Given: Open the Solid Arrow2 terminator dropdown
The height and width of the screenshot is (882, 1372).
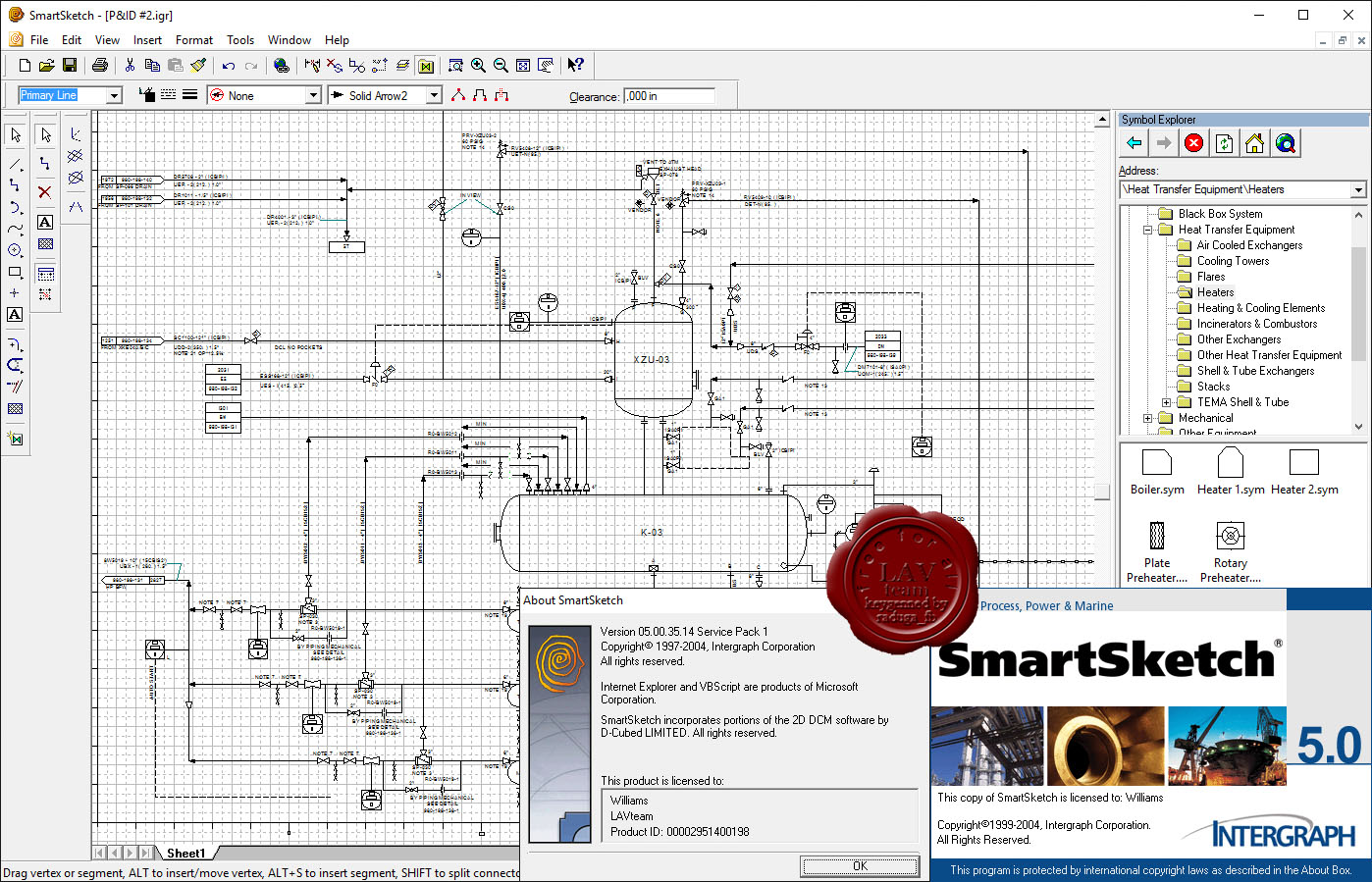Looking at the screenshot, I should tap(434, 95).
